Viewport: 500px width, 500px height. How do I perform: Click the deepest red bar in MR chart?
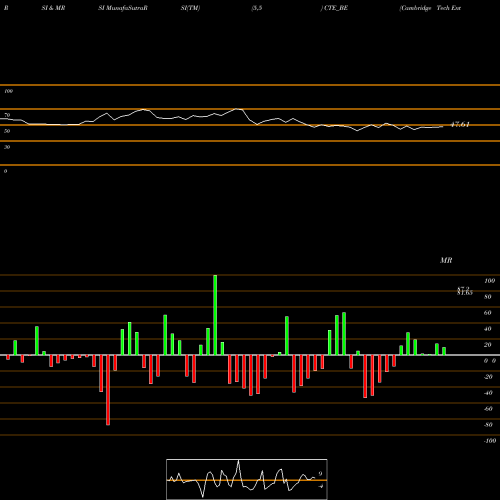point(108,390)
